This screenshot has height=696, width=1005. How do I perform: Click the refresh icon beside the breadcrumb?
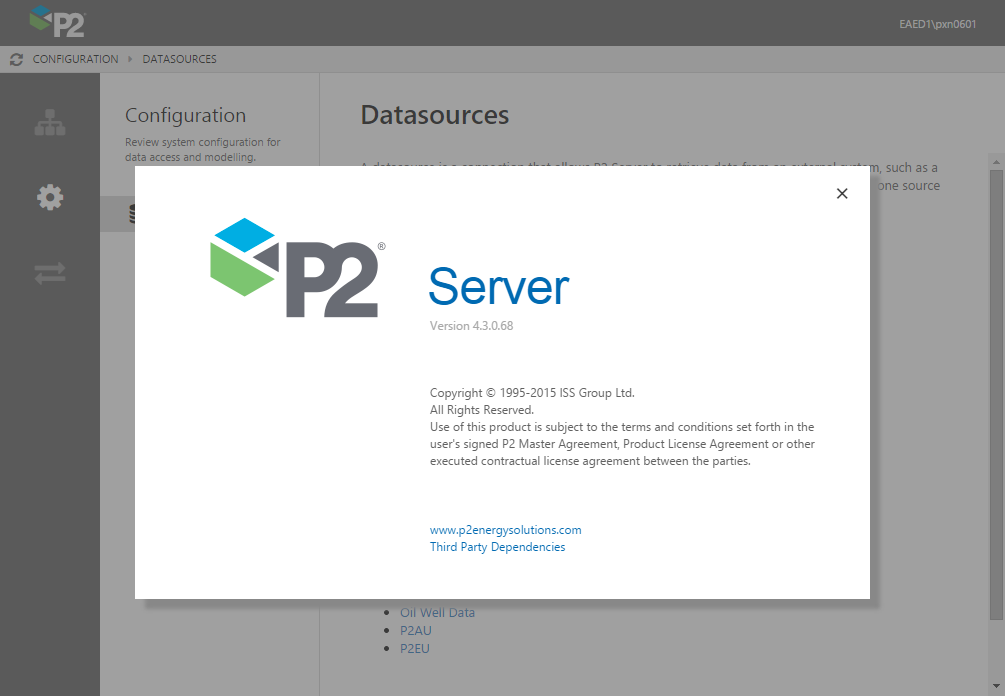tap(16, 59)
